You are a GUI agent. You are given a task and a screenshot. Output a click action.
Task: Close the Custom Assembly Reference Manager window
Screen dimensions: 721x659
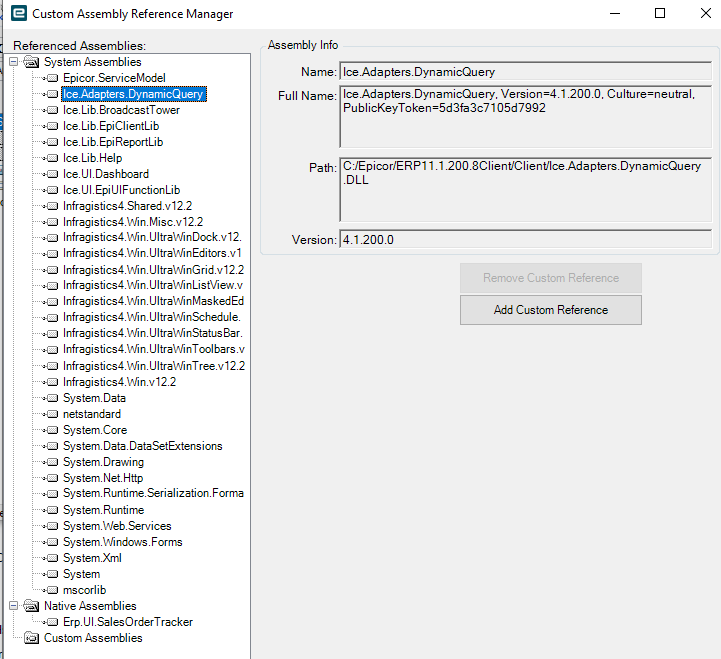click(x=706, y=13)
